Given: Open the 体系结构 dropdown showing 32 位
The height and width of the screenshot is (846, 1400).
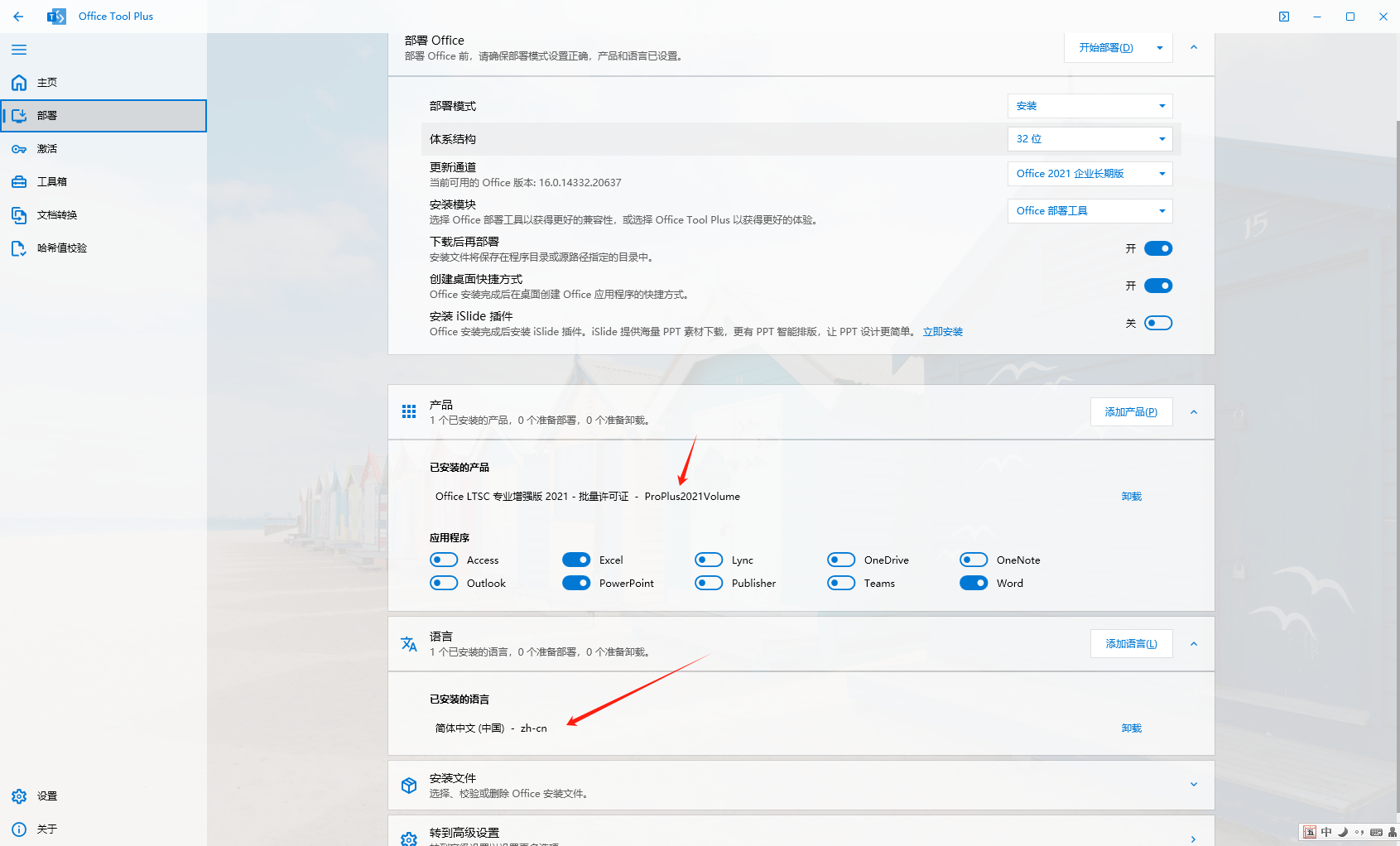Looking at the screenshot, I should [1090, 139].
